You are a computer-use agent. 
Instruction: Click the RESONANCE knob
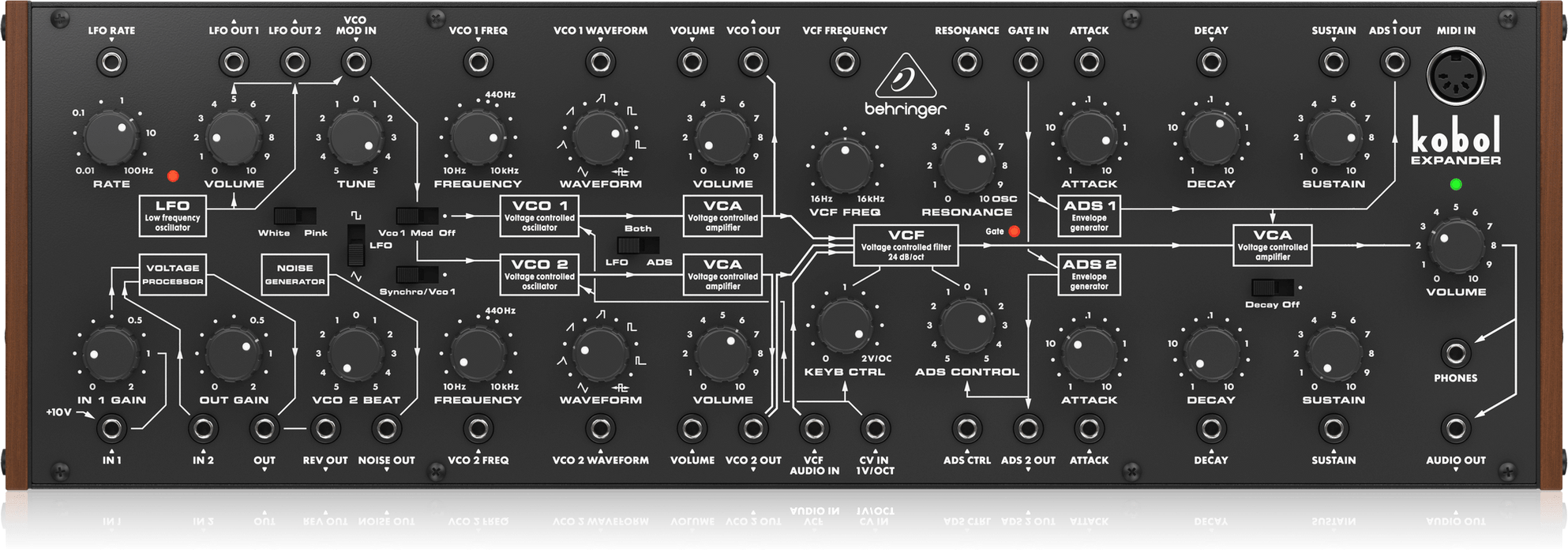966,164
